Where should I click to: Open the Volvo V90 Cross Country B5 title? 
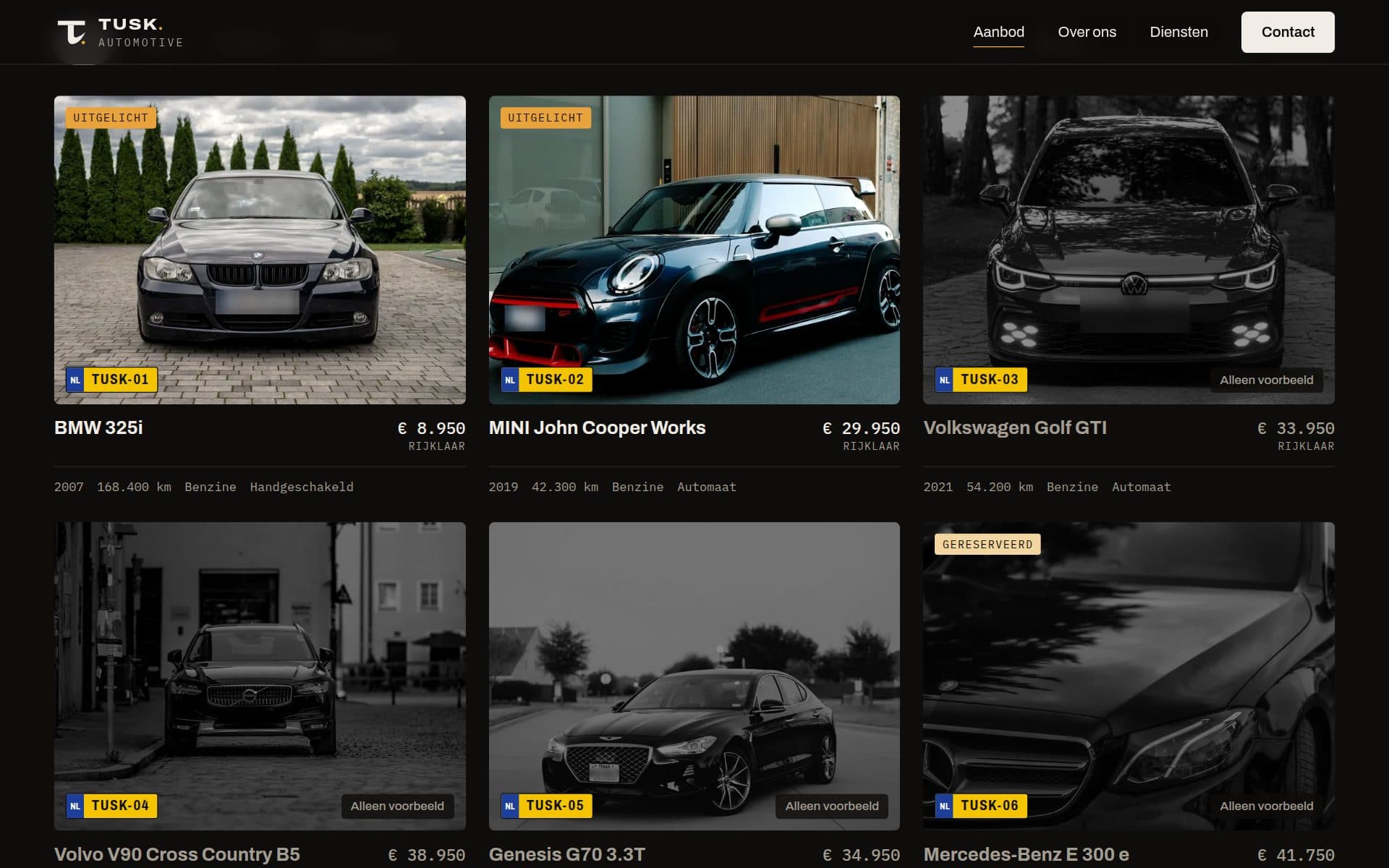[177, 854]
